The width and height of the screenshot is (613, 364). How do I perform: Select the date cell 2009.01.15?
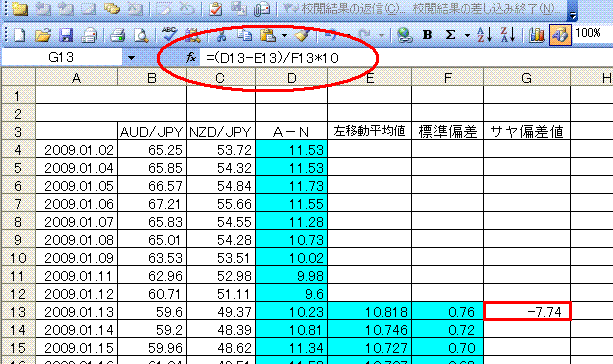click(x=77, y=348)
